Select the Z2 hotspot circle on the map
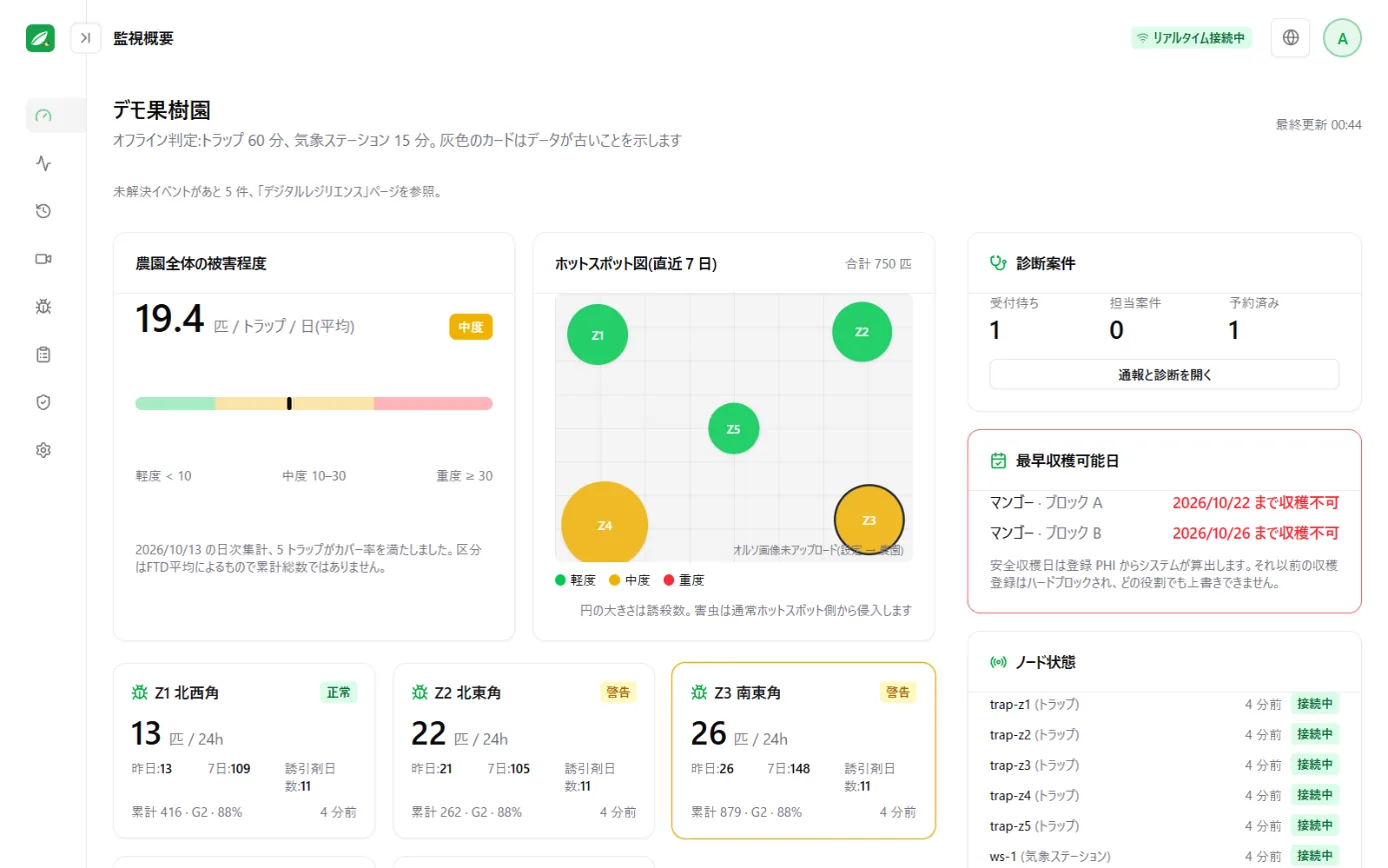Screen dimensions: 1388x868 pos(862,331)
